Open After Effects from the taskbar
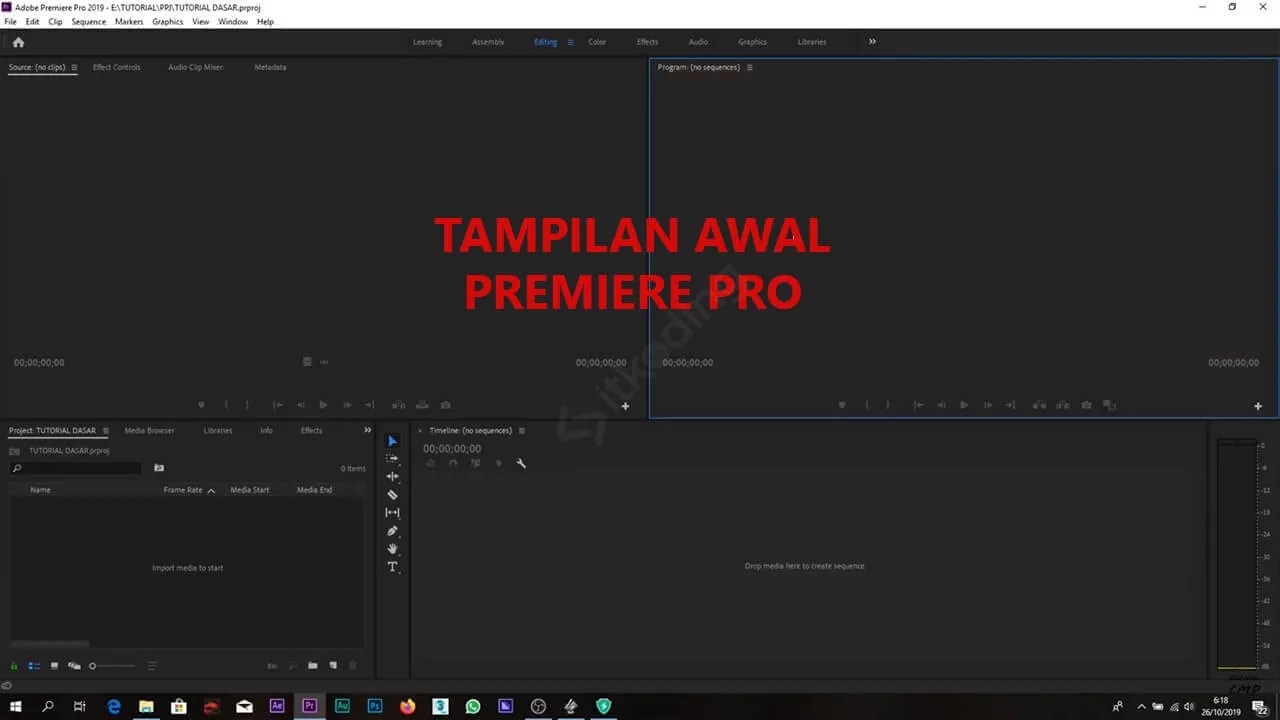The image size is (1280, 720). coord(277,706)
